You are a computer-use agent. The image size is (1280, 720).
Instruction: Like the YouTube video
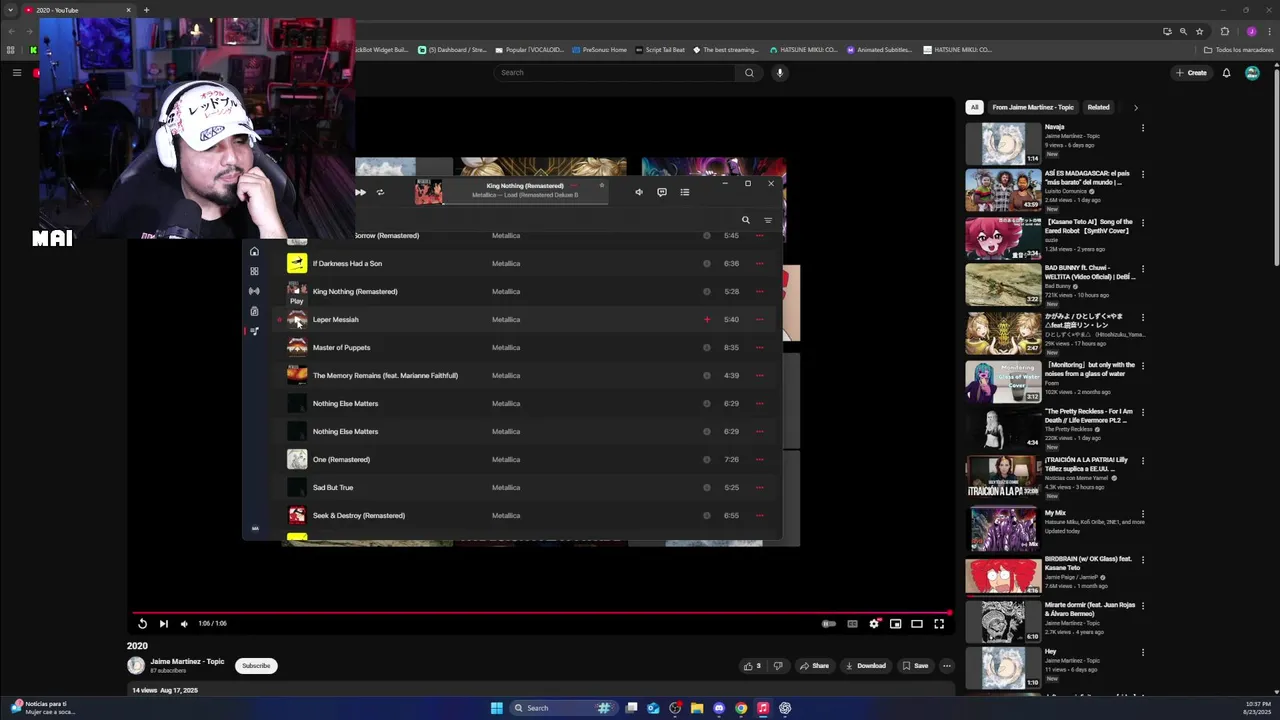point(752,665)
